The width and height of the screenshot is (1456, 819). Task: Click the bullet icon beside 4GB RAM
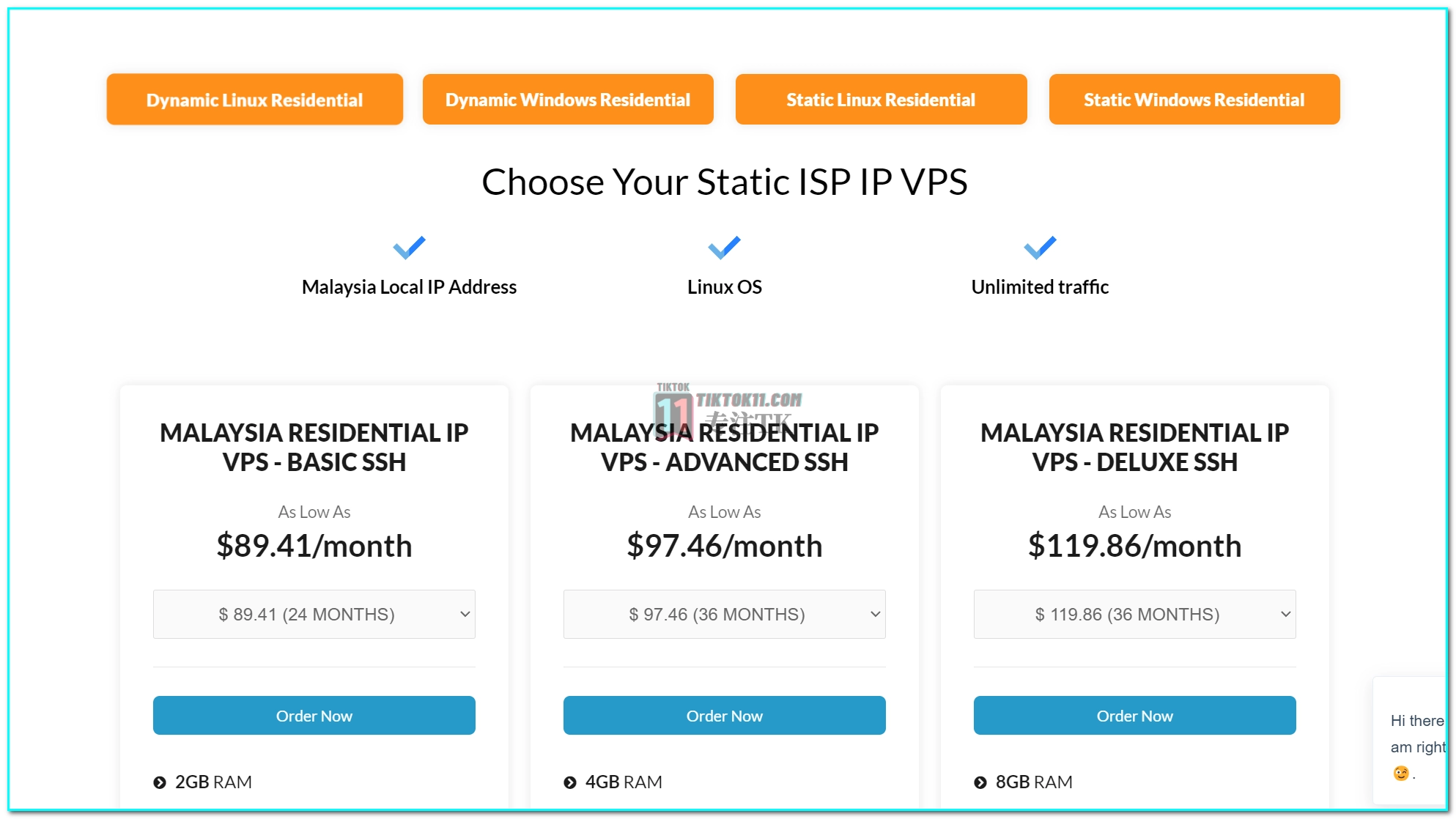point(570,782)
